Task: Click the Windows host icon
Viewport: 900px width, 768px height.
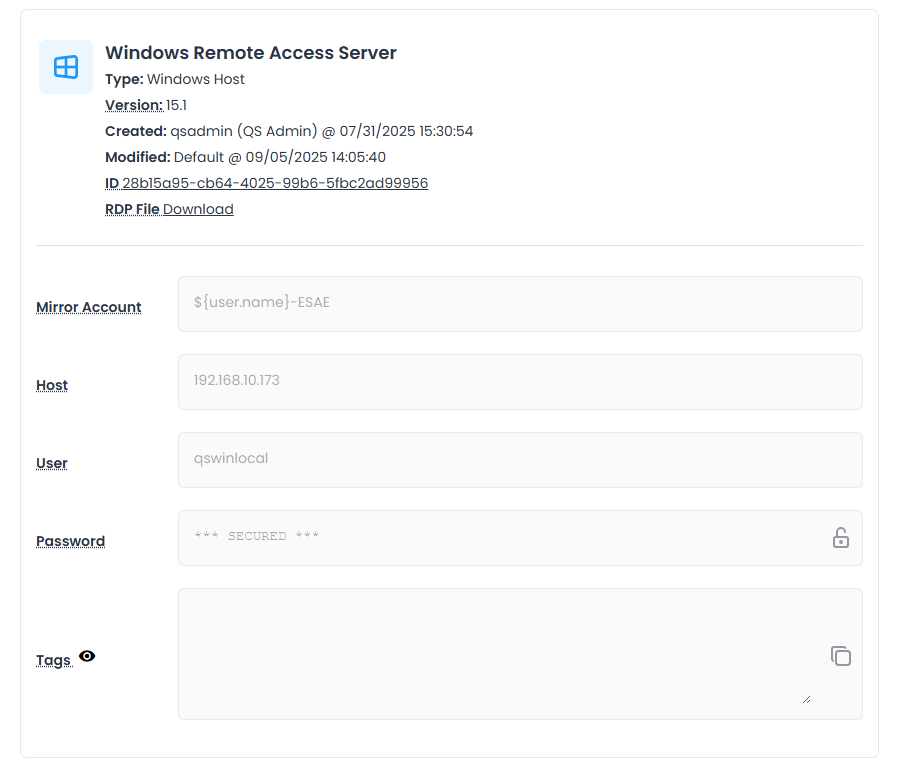Action: tap(66, 67)
